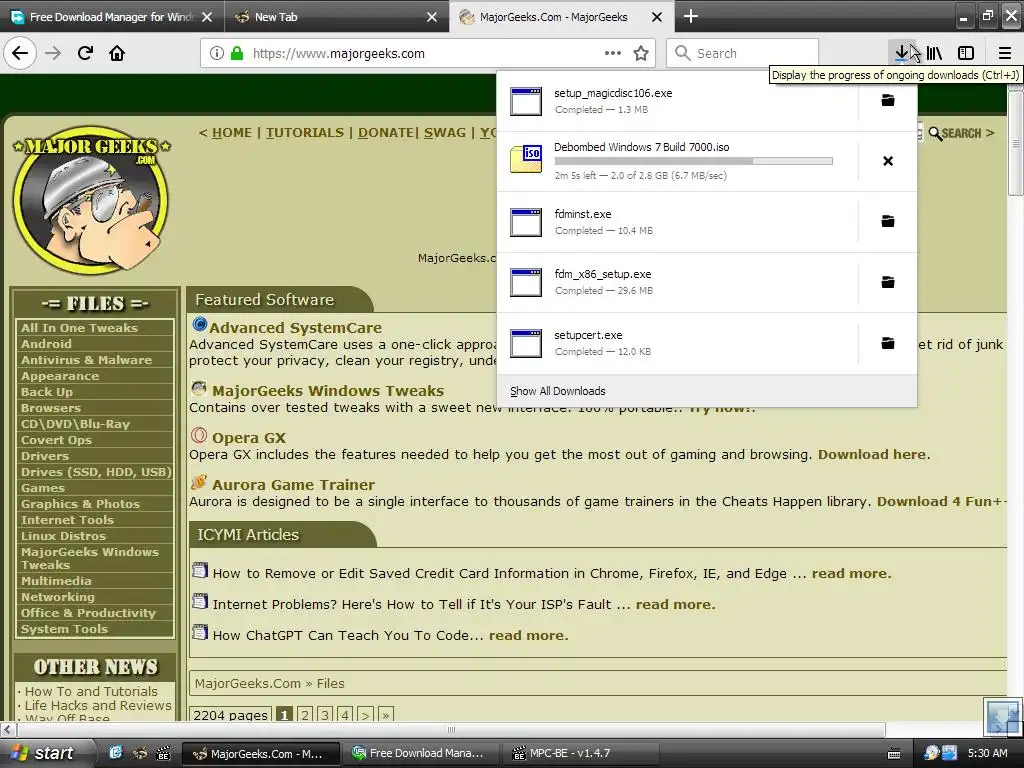Read more about ChatGPT teaching code
The image size is (1024, 768).
[x=528, y=635]
